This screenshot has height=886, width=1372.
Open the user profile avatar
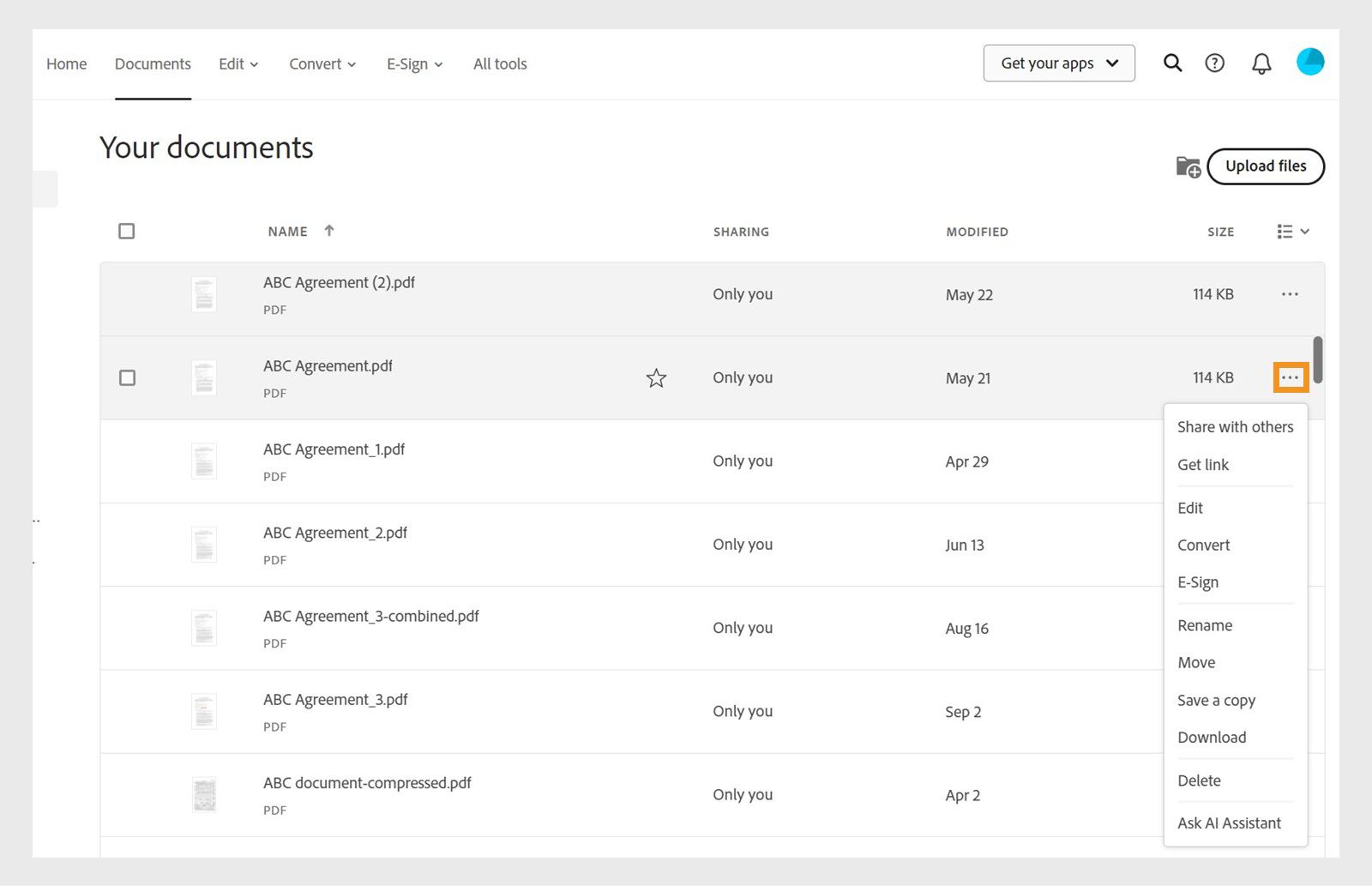(x=1309, y=62)
